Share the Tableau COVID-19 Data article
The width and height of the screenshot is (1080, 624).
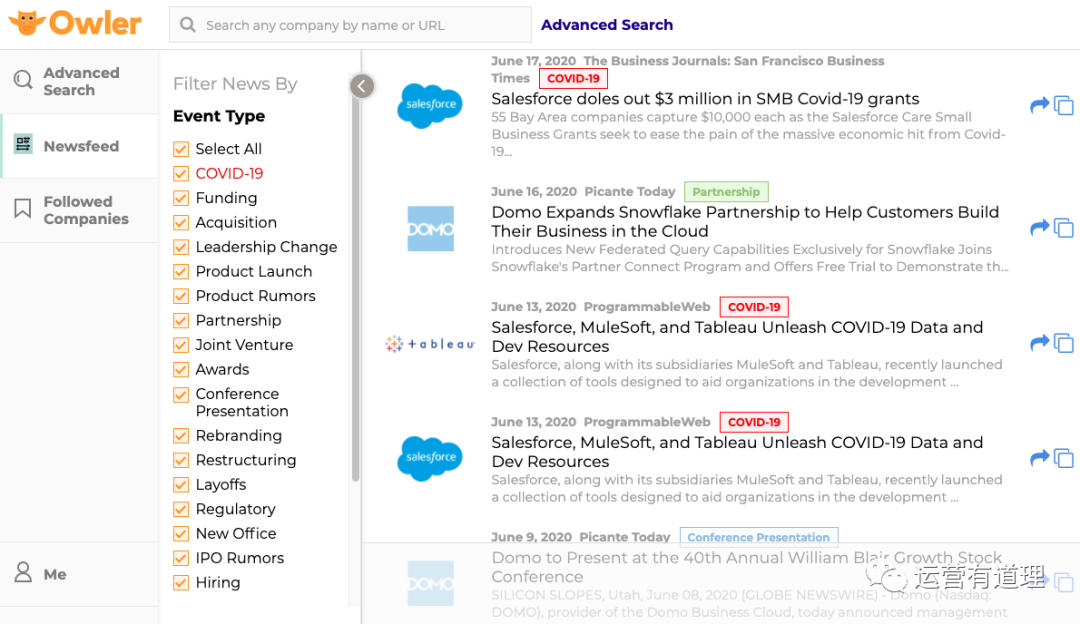[1039, 342]
